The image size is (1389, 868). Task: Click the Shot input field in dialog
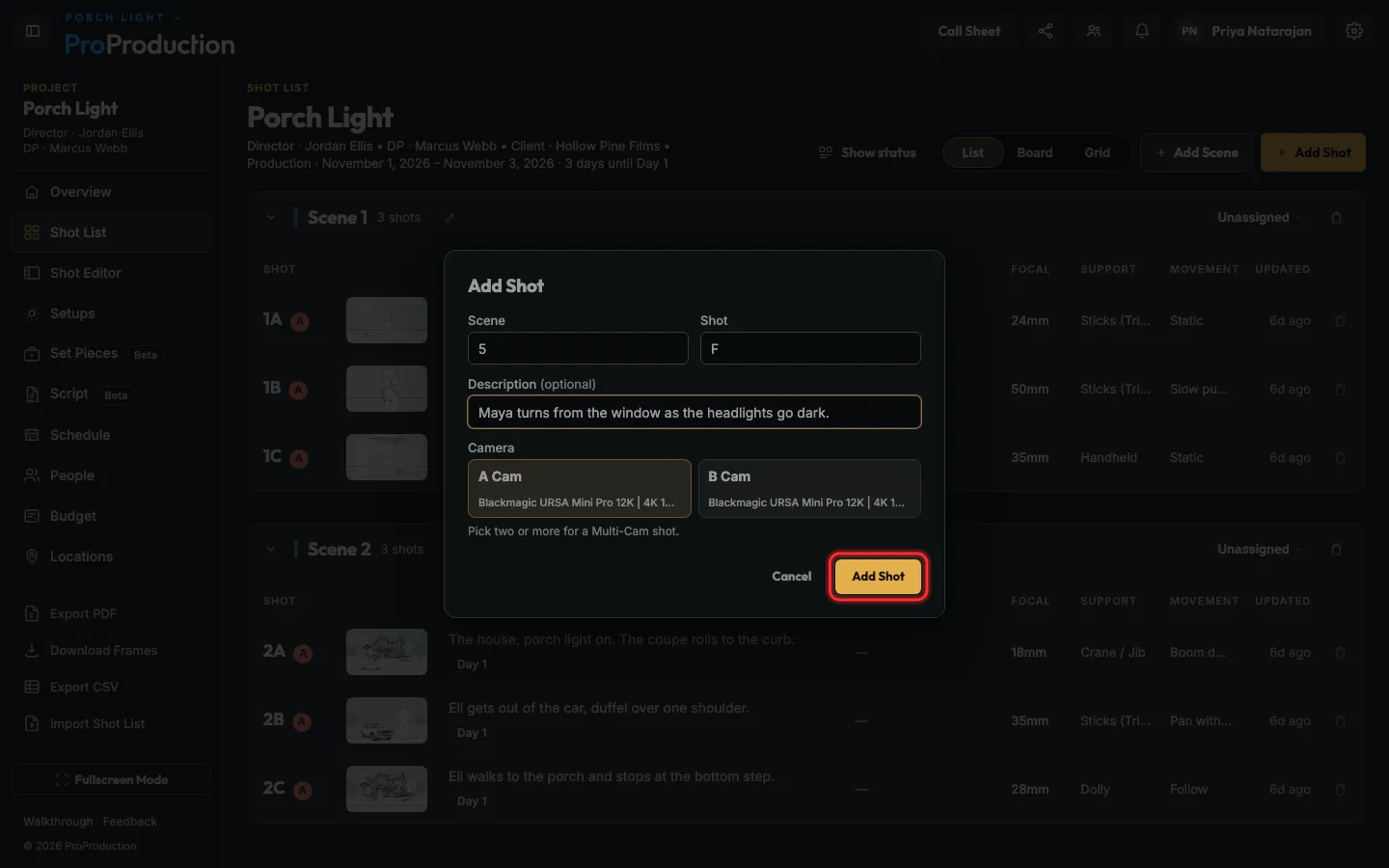tap(810, 348)
